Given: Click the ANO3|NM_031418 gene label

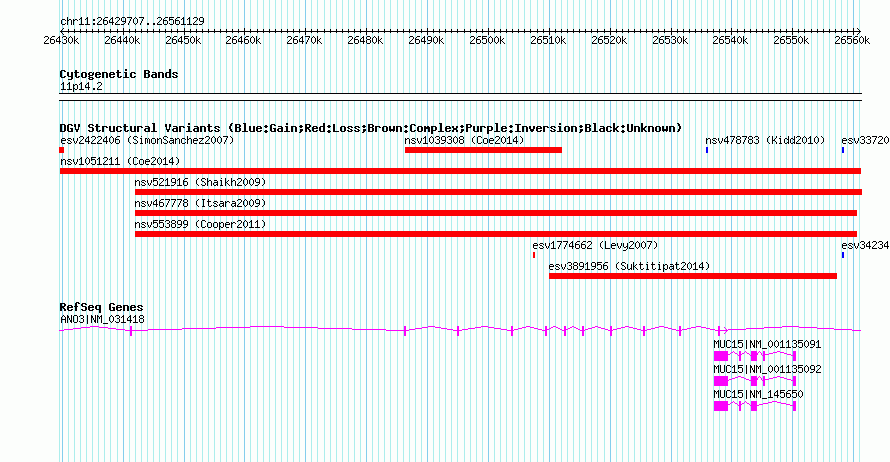Looking at the screenshot, I should tap(102, 320).
